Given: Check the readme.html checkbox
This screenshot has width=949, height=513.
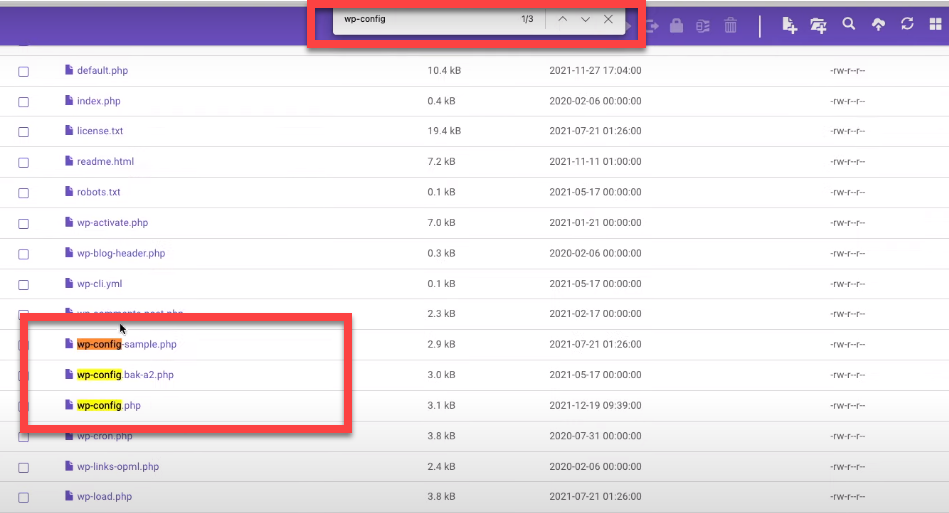Looking at the screenshot, I should [x=24, y=162].
